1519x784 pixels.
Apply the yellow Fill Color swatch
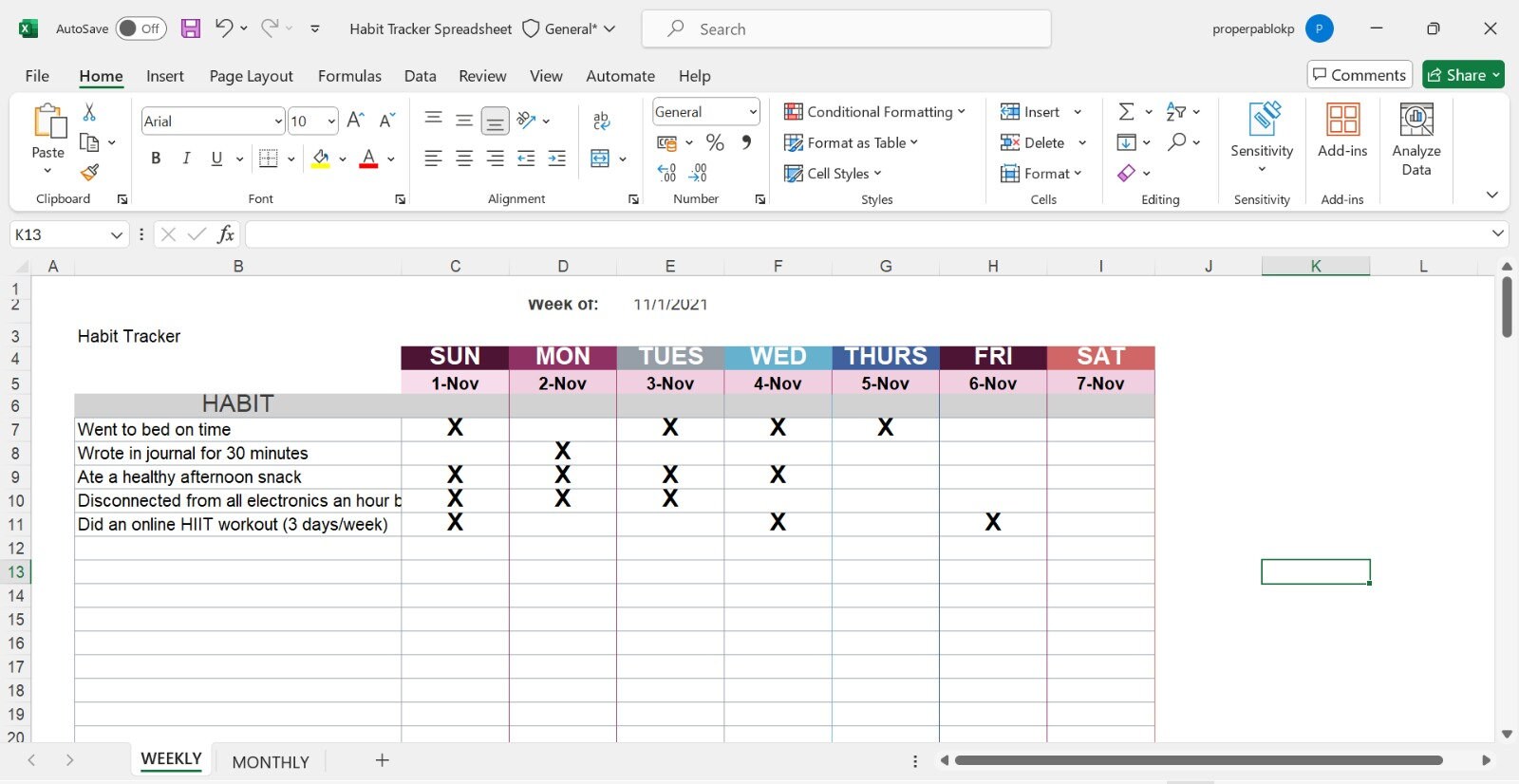[x=321, y=159]
